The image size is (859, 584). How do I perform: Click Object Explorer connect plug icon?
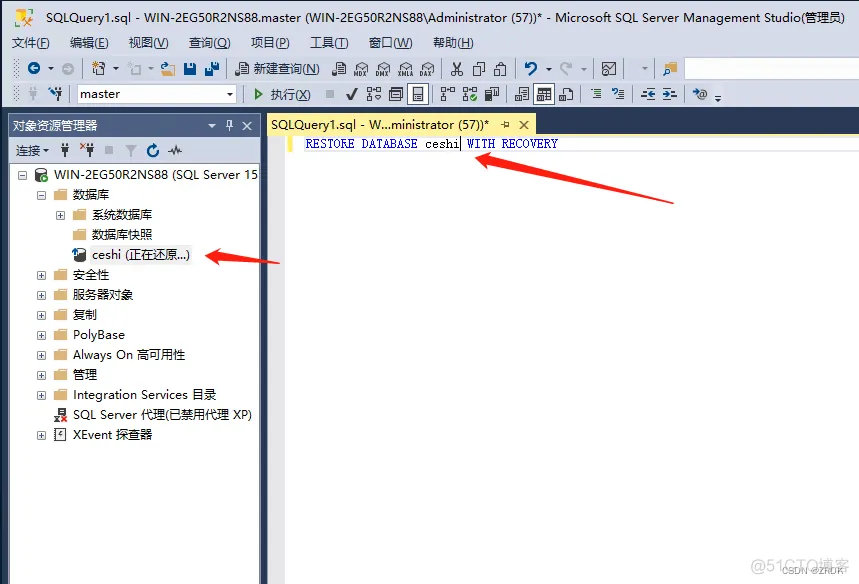pos(65,150)
